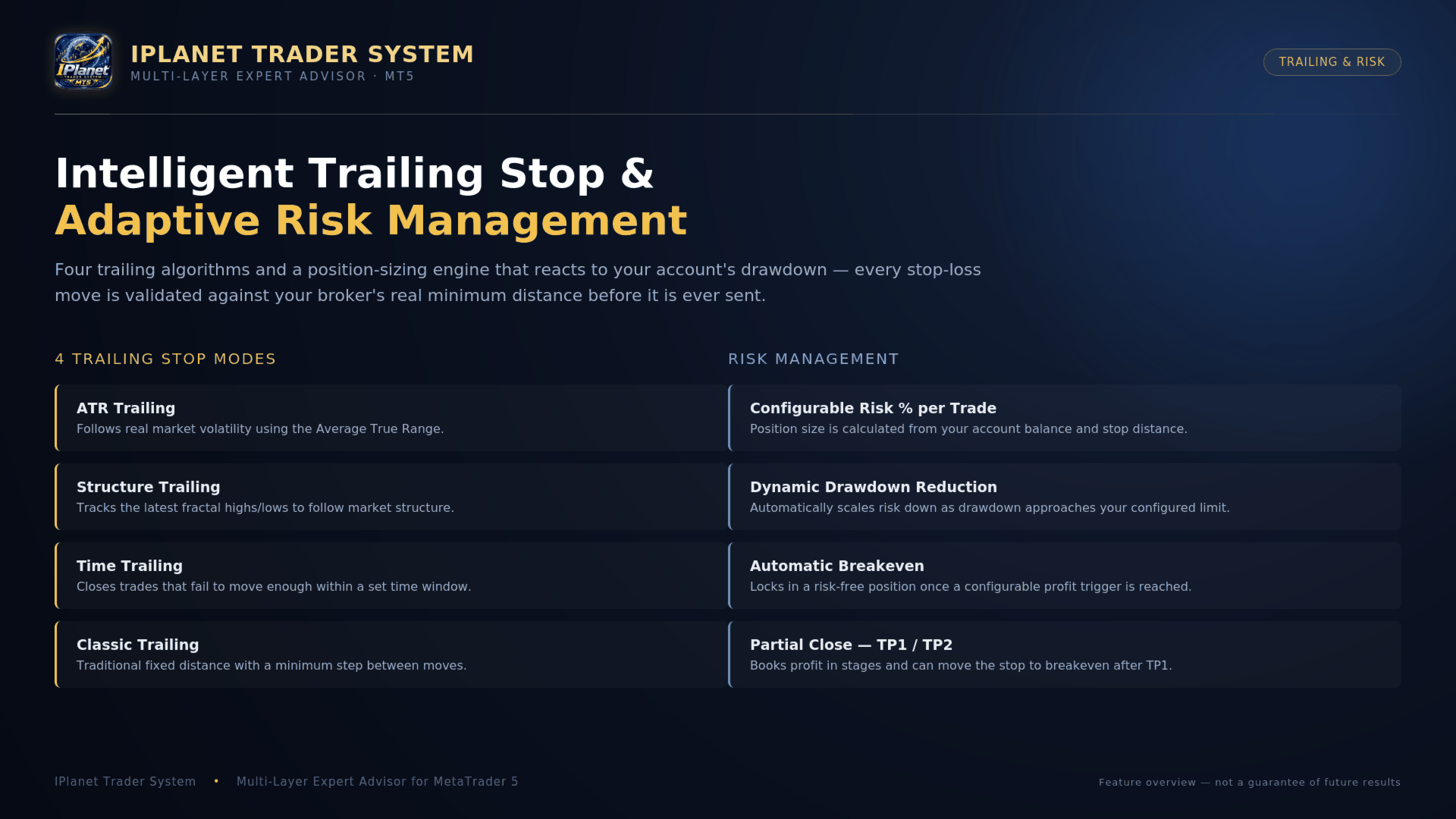Click text about scaling risk down automatically
Screen dimensions: 1456x819
click(x=990, y=508)
